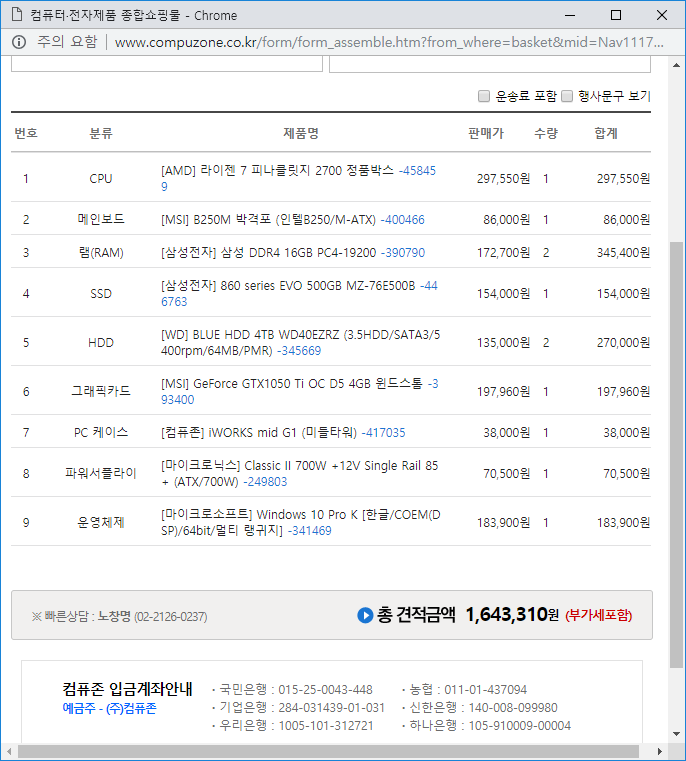Open product code link -390790 for Samsung DDR4
The width and height of the screenshot is (686, 761).
pos(403,253)
